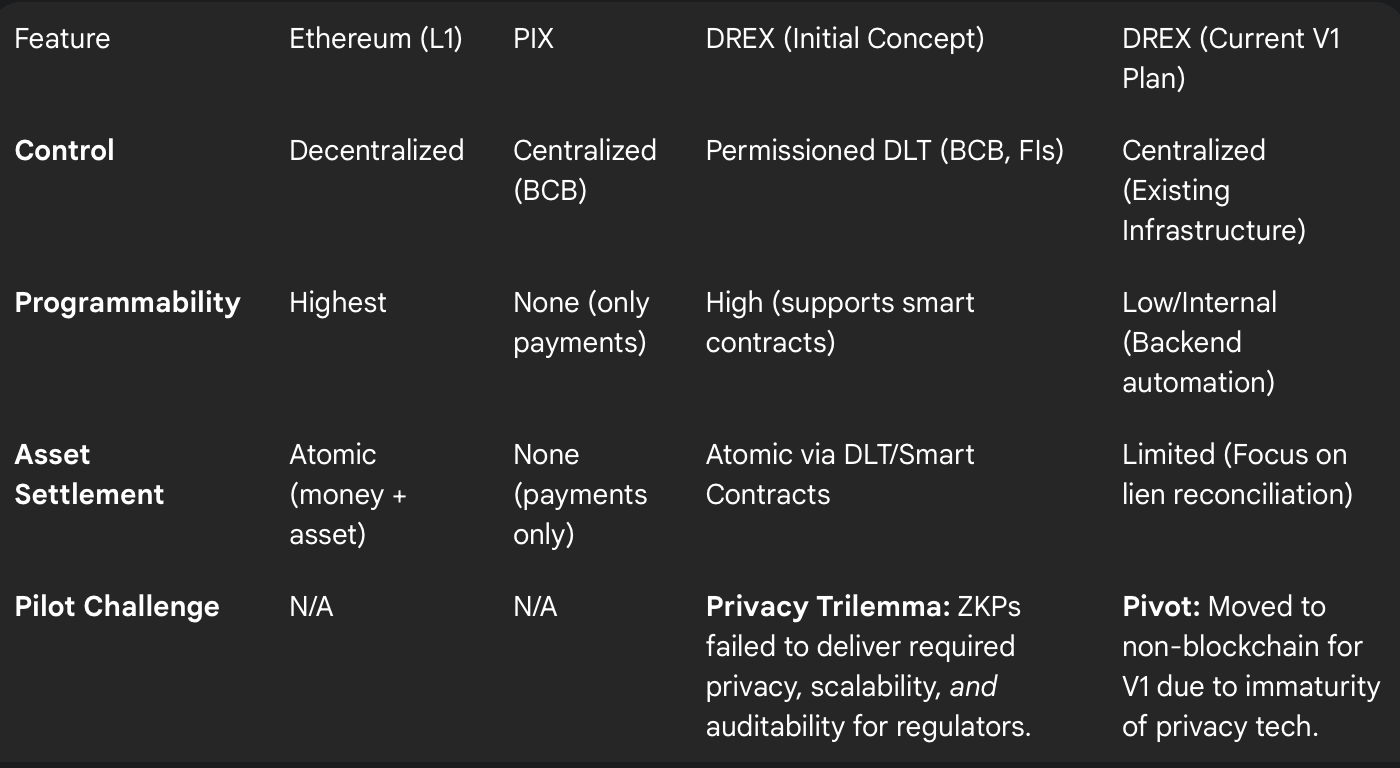Screen dimensions: 1400x768
Task: Select the Asset Settlement row label
Action: (89, 475)
